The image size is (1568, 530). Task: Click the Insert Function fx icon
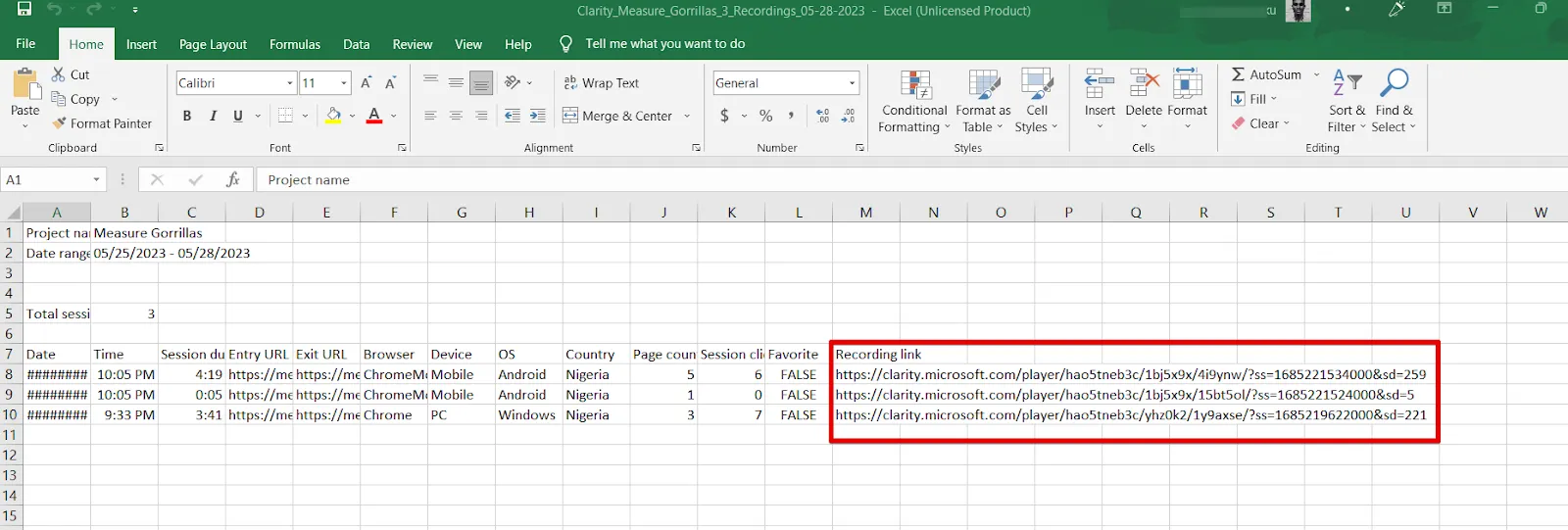[x=232, y=179]
